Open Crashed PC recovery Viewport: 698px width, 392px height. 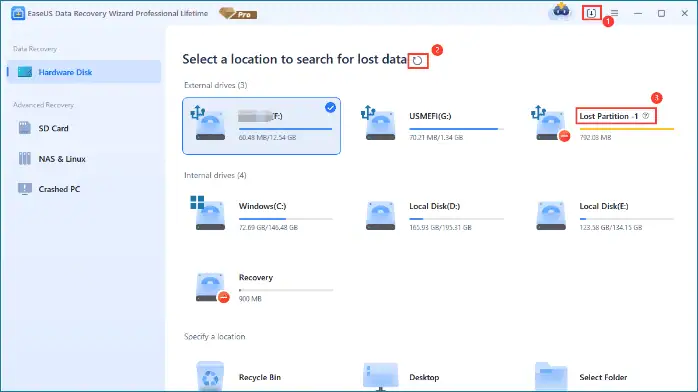pyautogui.click(x=59, y=189)
